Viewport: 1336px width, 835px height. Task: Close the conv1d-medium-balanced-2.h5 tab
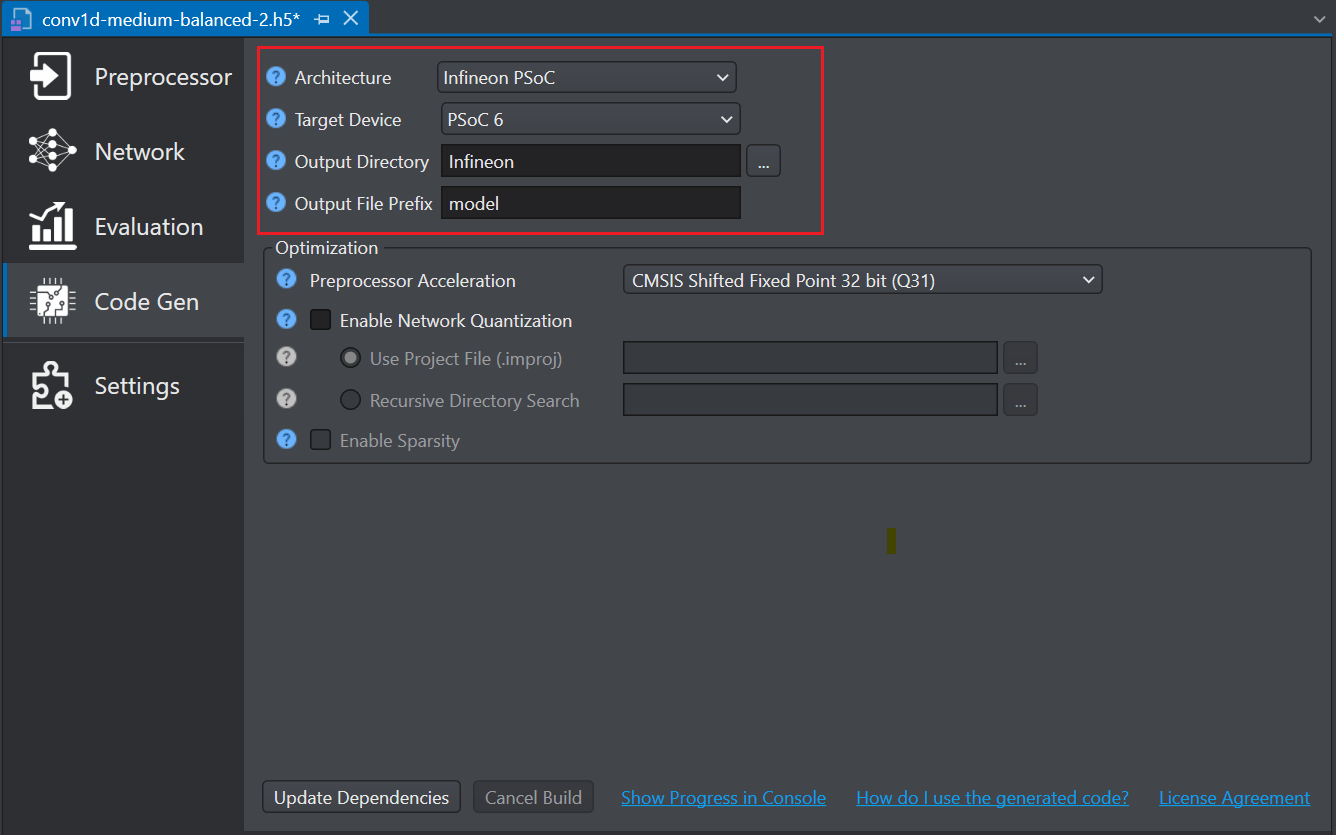[350, 18]
